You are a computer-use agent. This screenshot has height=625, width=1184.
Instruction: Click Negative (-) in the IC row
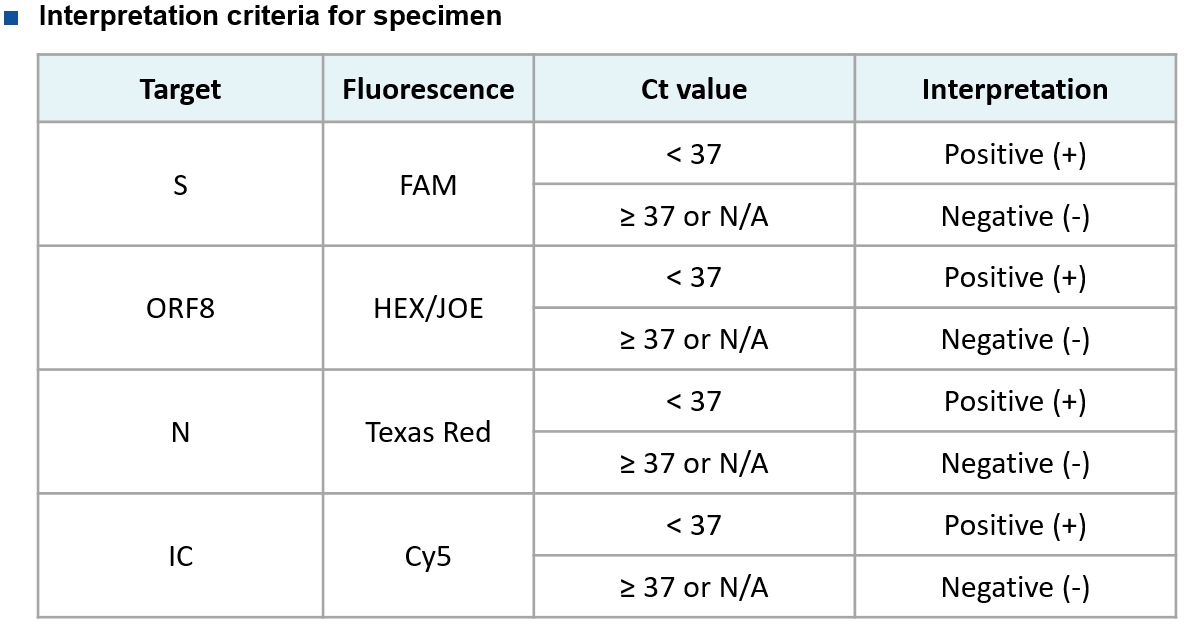click(1015, 587)
